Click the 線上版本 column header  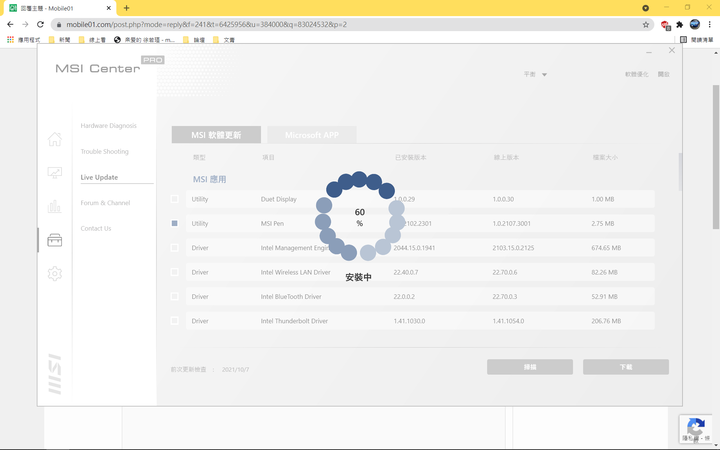point(506,158)
